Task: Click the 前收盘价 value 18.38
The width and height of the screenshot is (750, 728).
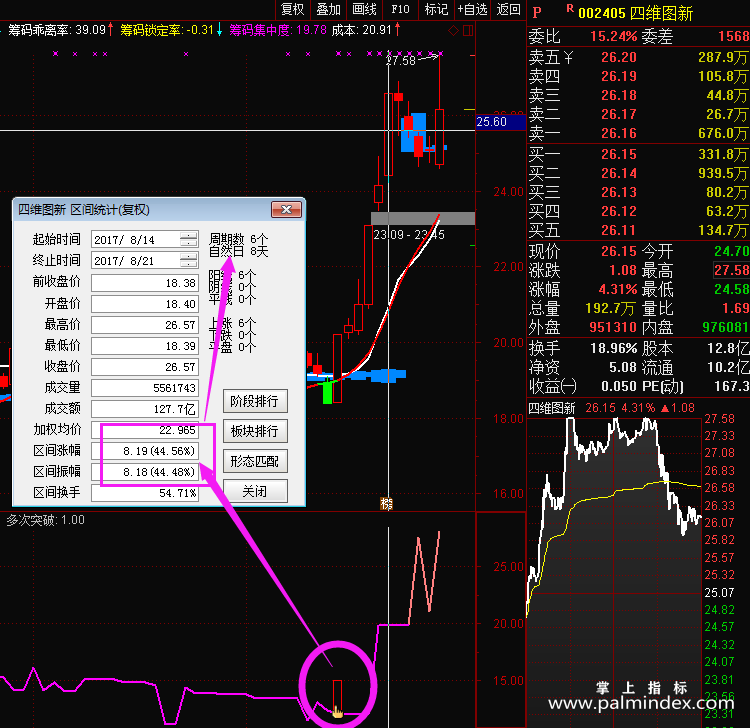Action: point(144,283)
